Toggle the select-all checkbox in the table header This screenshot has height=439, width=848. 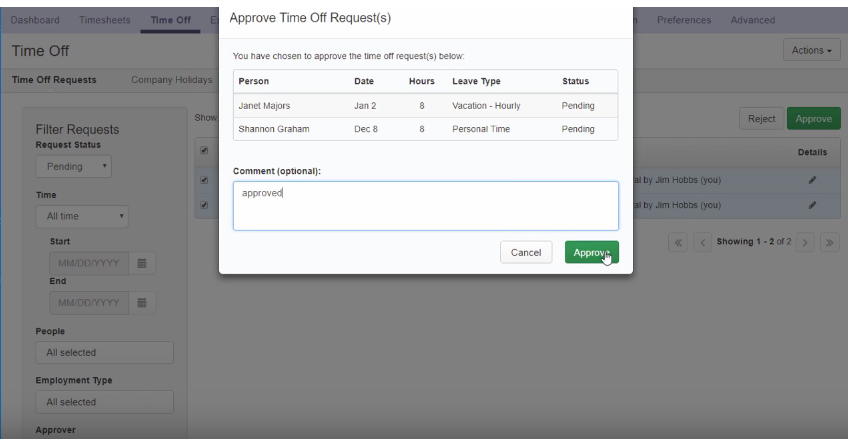pyautogui.click(x=205, y=151)
